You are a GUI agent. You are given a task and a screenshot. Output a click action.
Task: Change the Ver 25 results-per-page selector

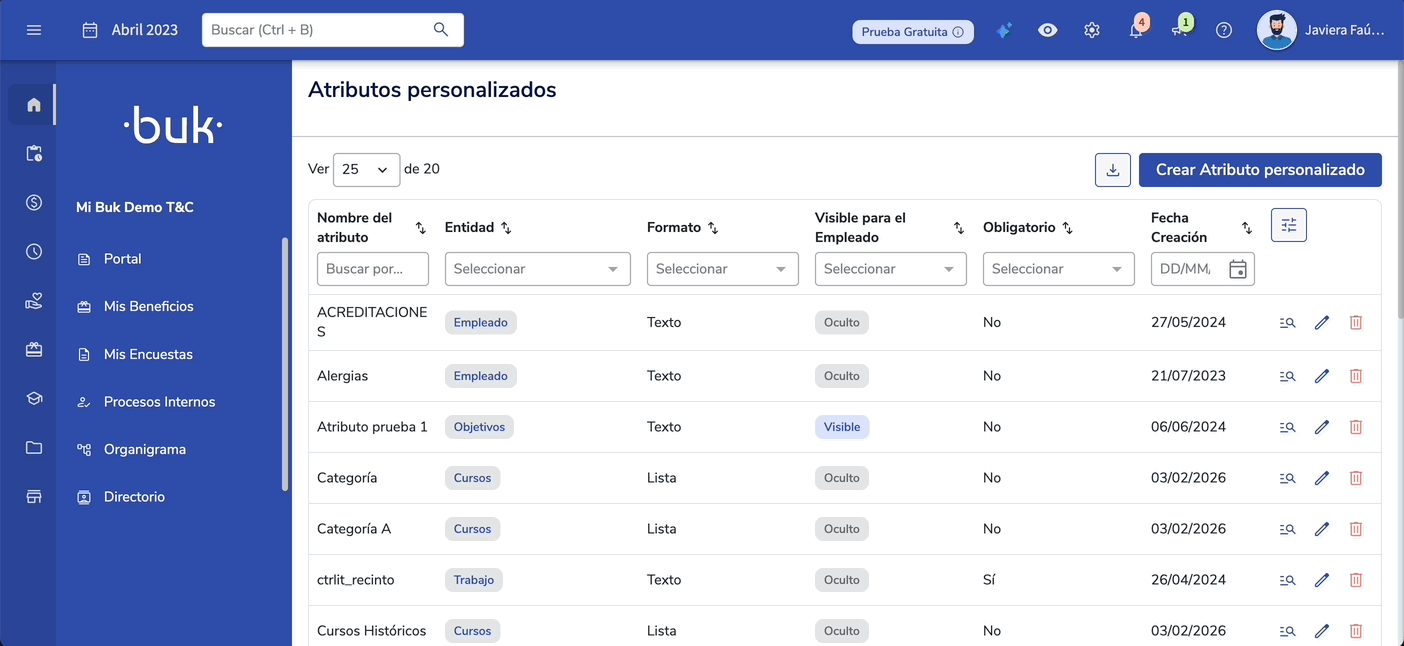[x=366, y=169]
